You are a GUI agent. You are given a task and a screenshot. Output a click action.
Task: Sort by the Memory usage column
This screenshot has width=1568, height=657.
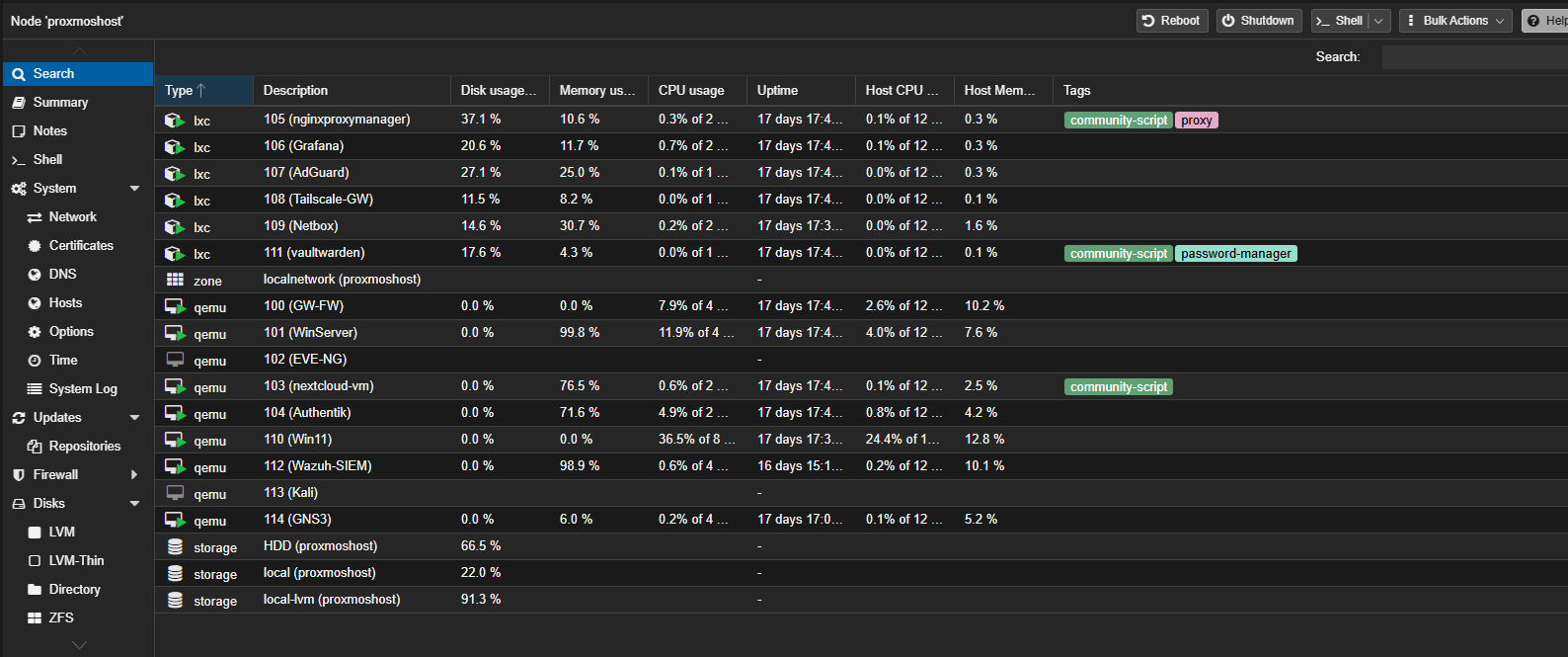[598, 90]
